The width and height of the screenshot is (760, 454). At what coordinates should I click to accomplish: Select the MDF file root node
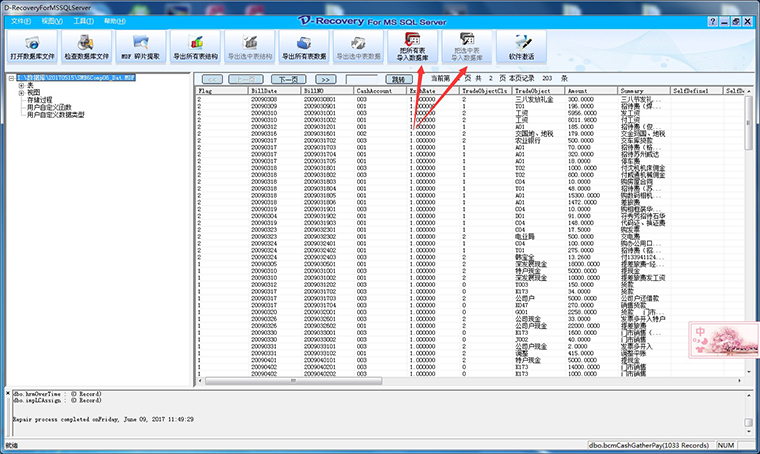pyautogui.click(x=76, y=78)
